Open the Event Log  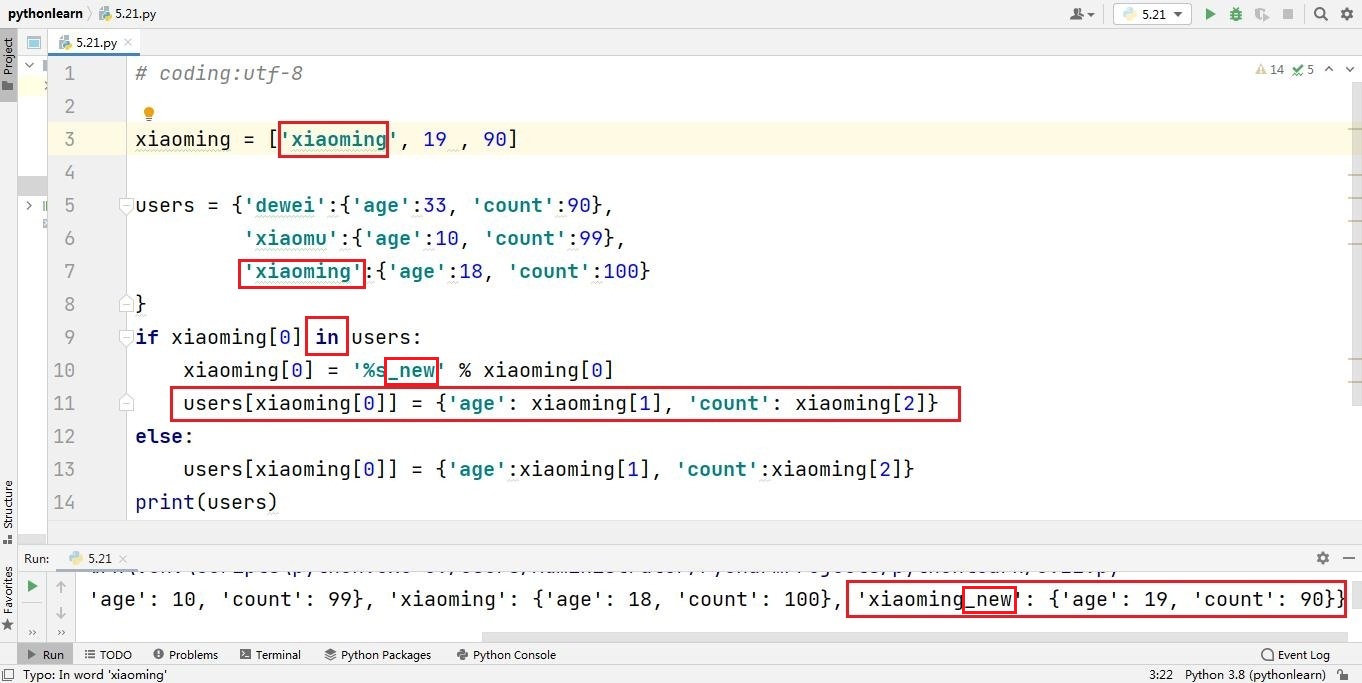1296,655
